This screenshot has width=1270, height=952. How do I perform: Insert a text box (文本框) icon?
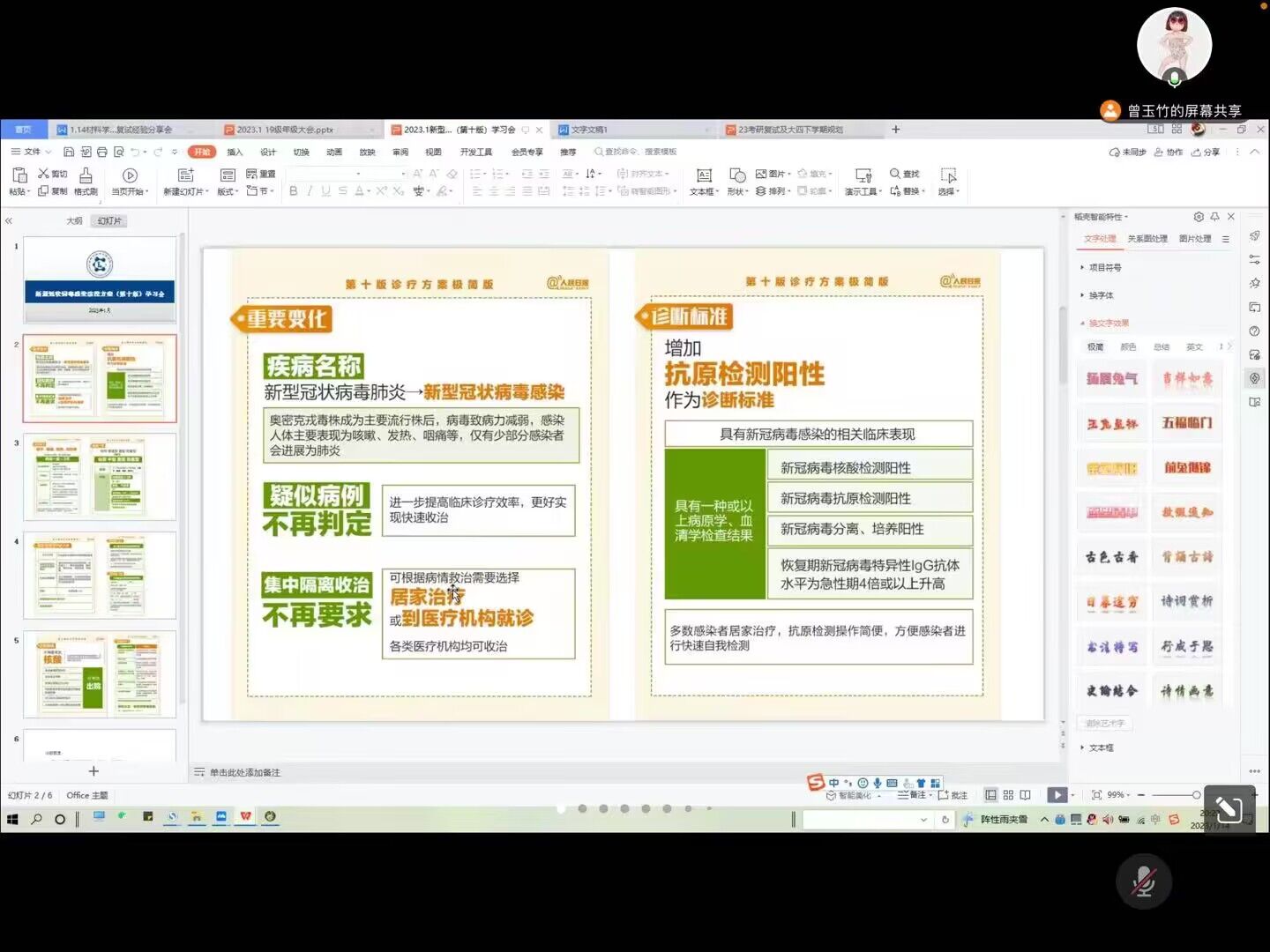704,175
